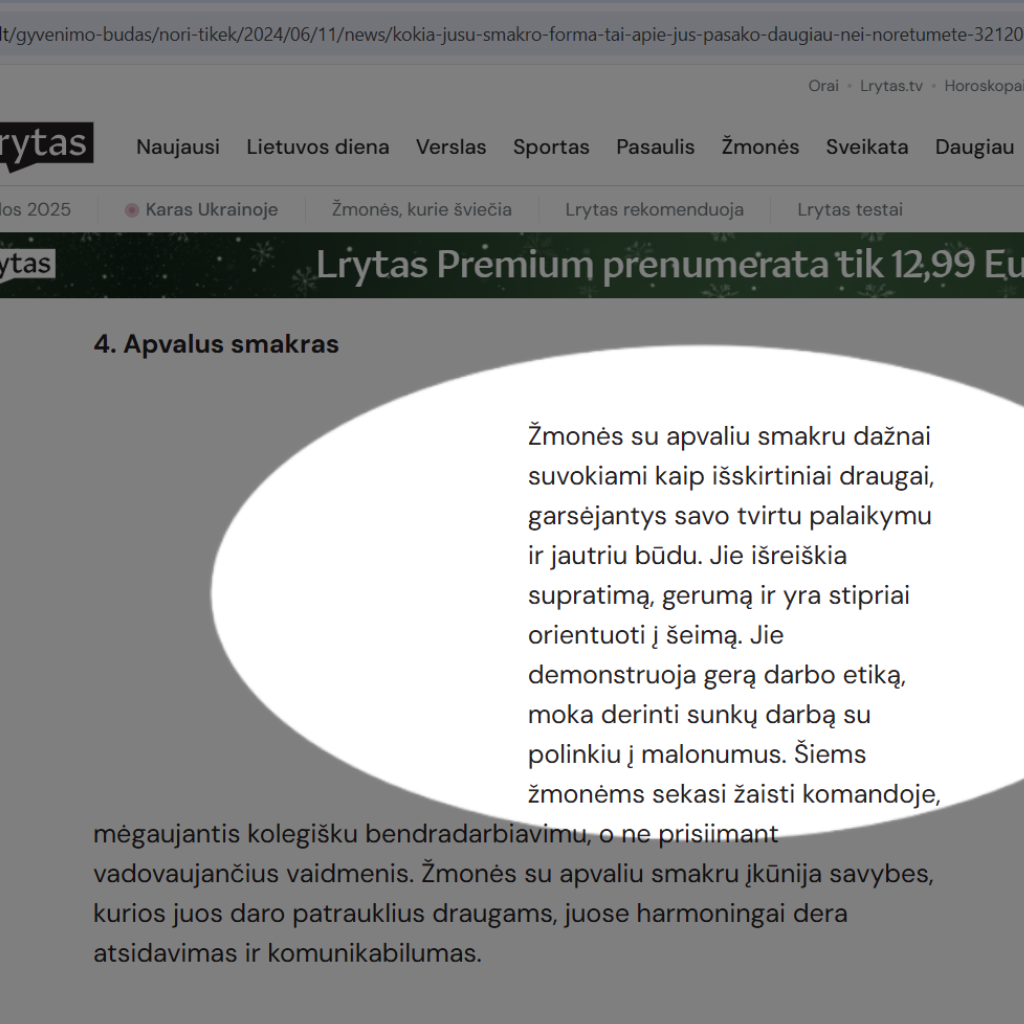Expand the Daugiau menu

point(975,147)
